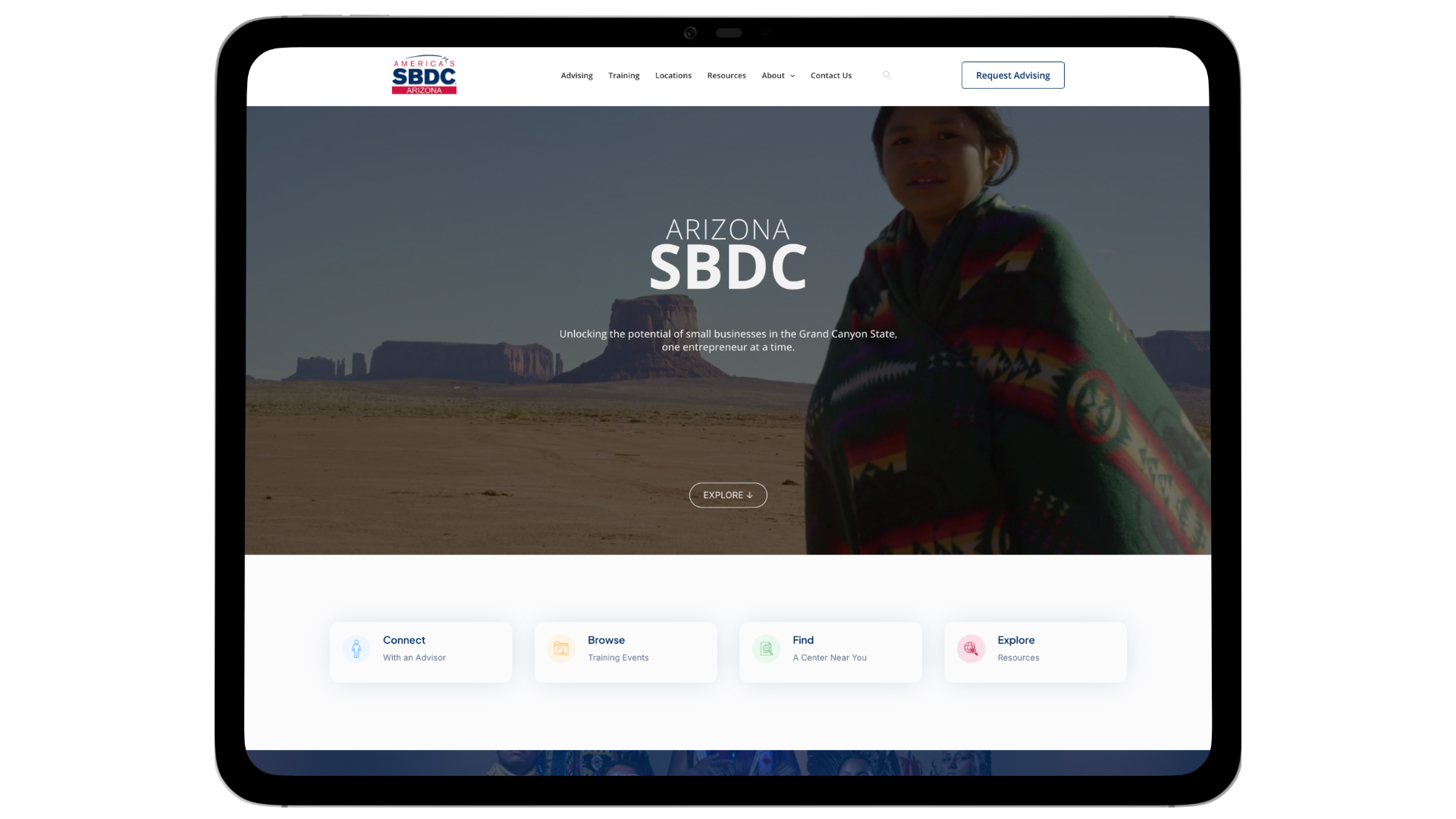The height and width of the screenshot is (819, 1456).
Task: Click the 'With an Advisor' subtitle text
Action: pyautogui.click(x=414, y=657)
